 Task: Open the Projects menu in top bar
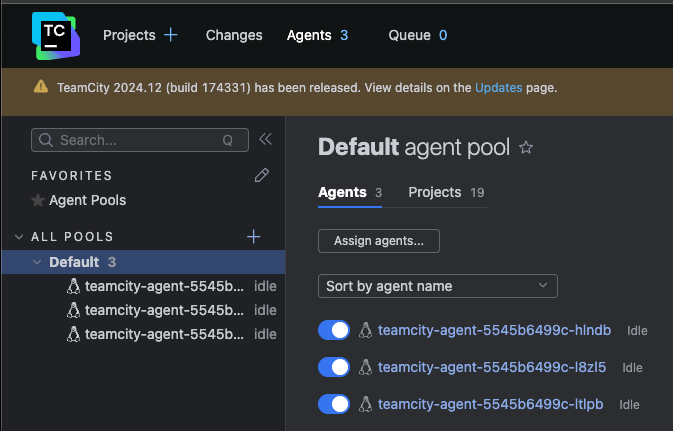tap(129, 35)
